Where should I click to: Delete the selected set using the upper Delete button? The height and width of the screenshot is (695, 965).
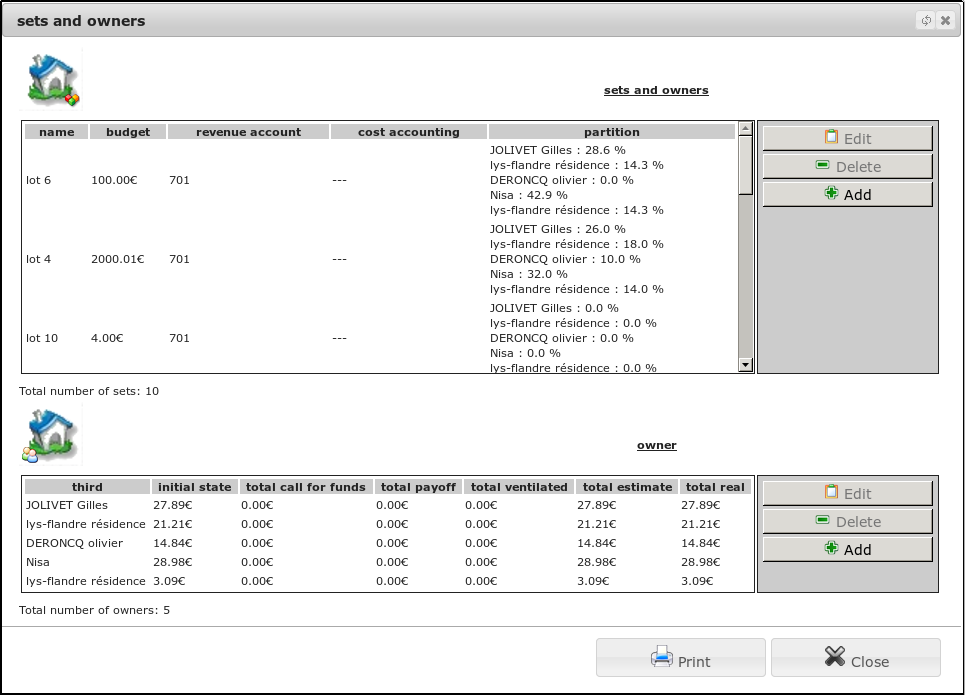pyautogui.click(x=847, y=166)
